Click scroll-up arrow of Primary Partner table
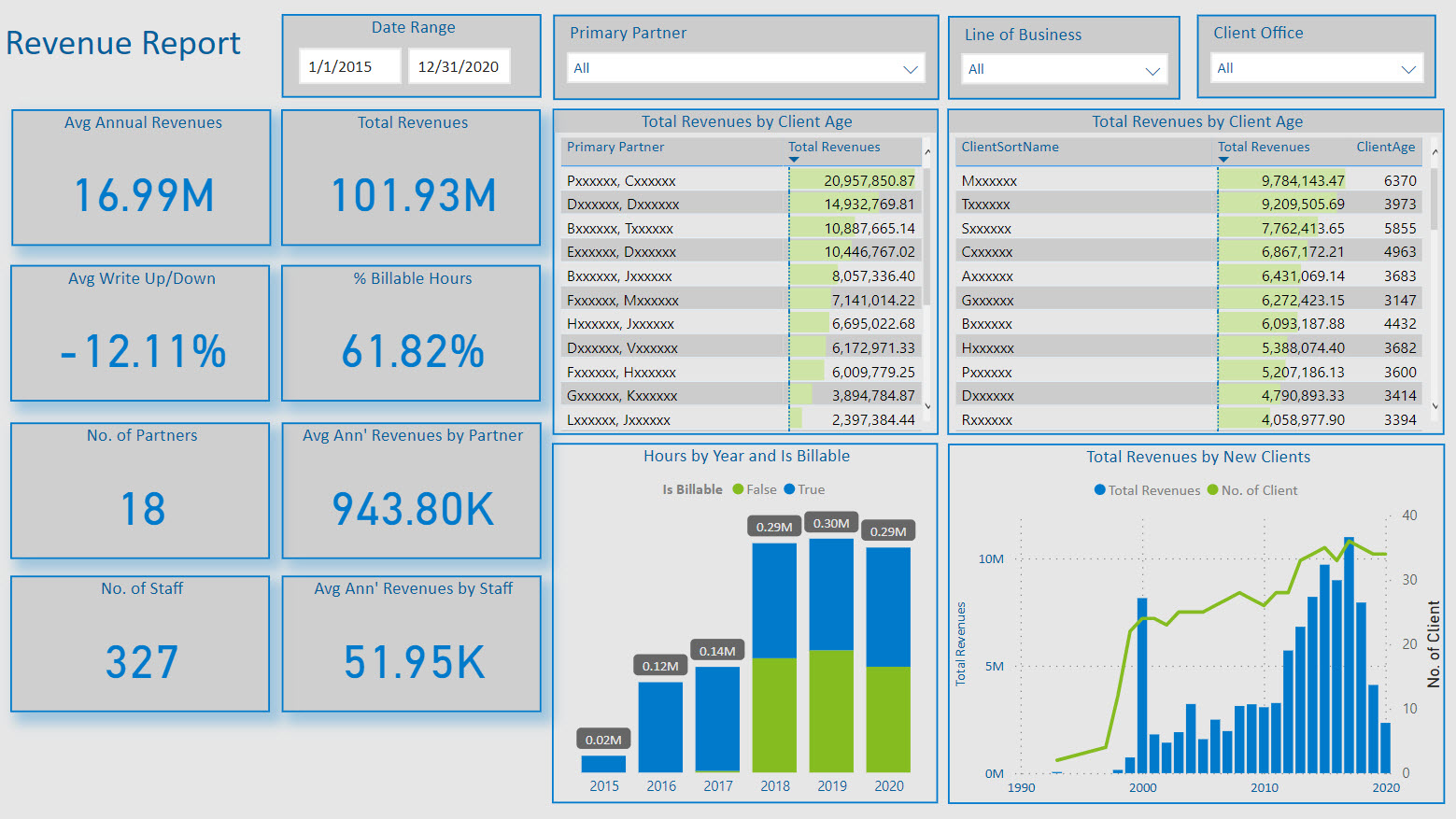This screenshot has height=819, width=1456. pyautogui.click(x=927, y=151)
